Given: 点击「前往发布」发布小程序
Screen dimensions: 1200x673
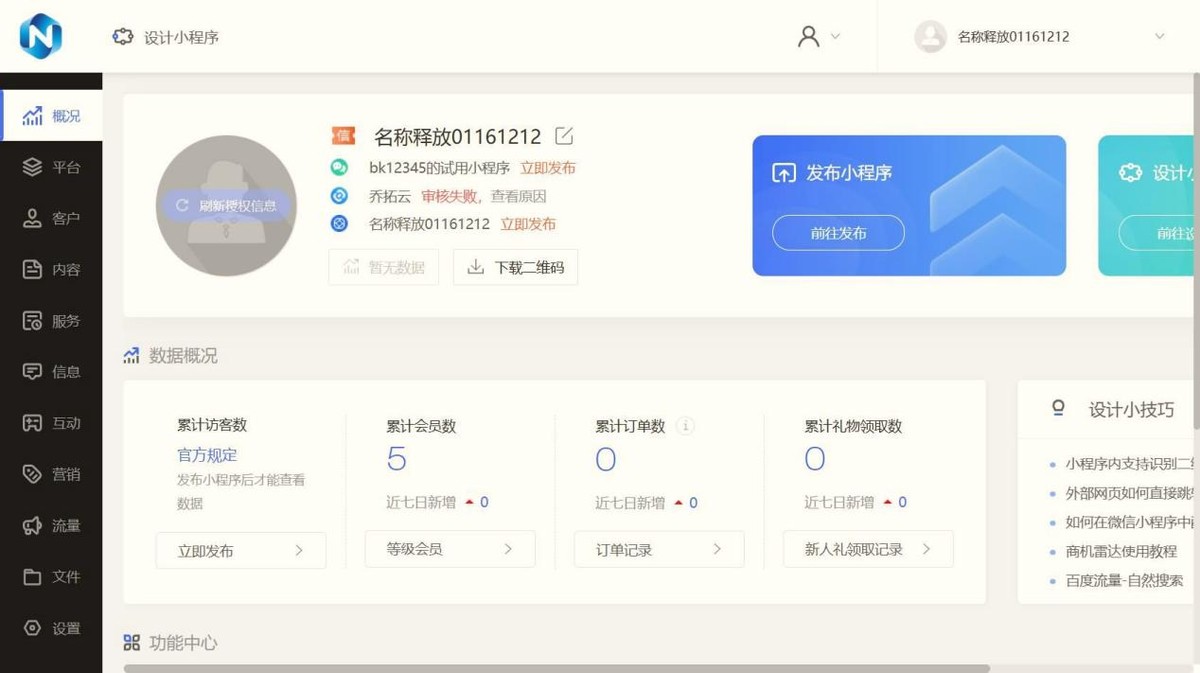Looking at the screenshot, I should pyautogui.click(x=837, y=233).
